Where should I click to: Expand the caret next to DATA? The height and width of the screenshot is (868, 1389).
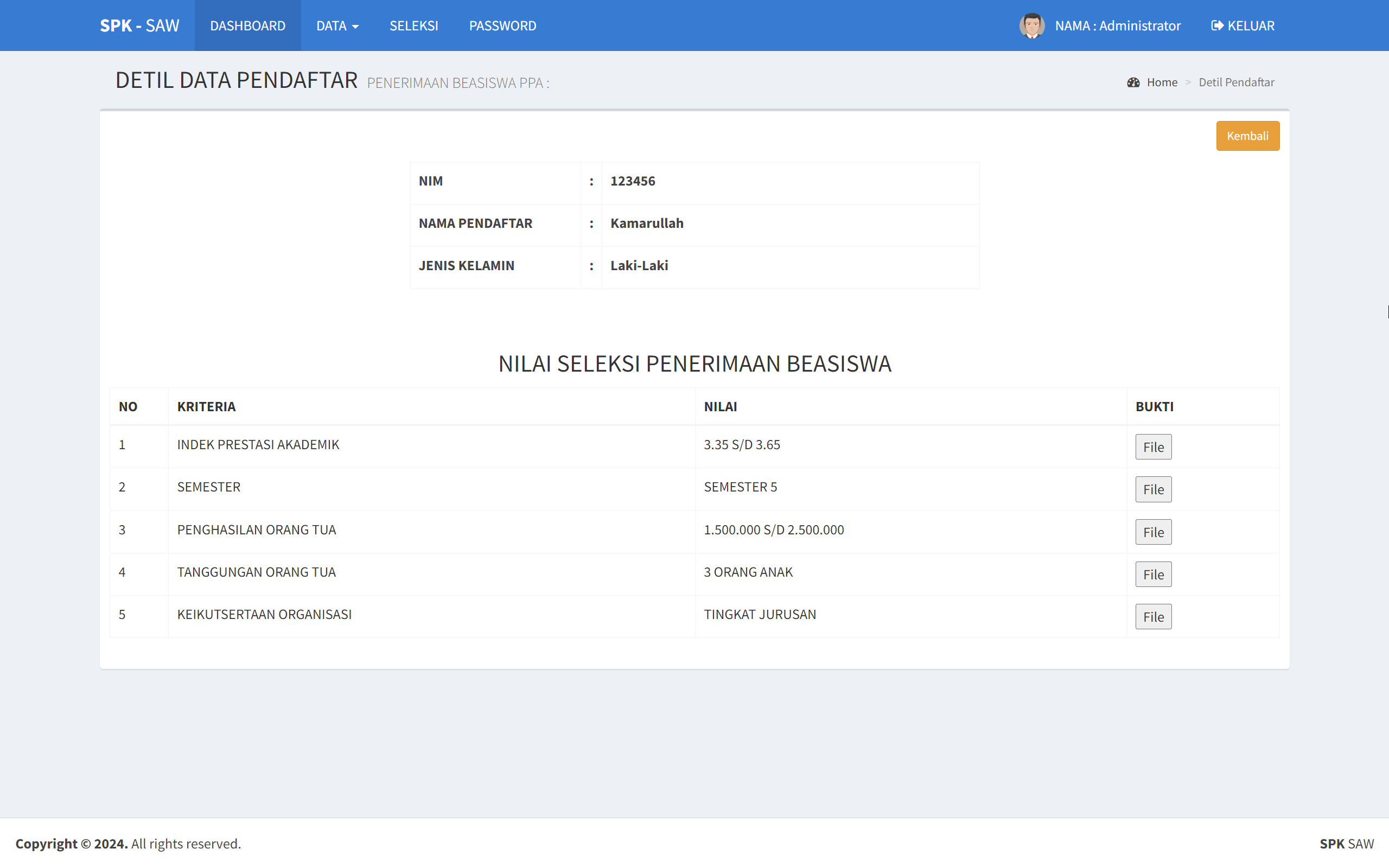(x=356, y=27)
